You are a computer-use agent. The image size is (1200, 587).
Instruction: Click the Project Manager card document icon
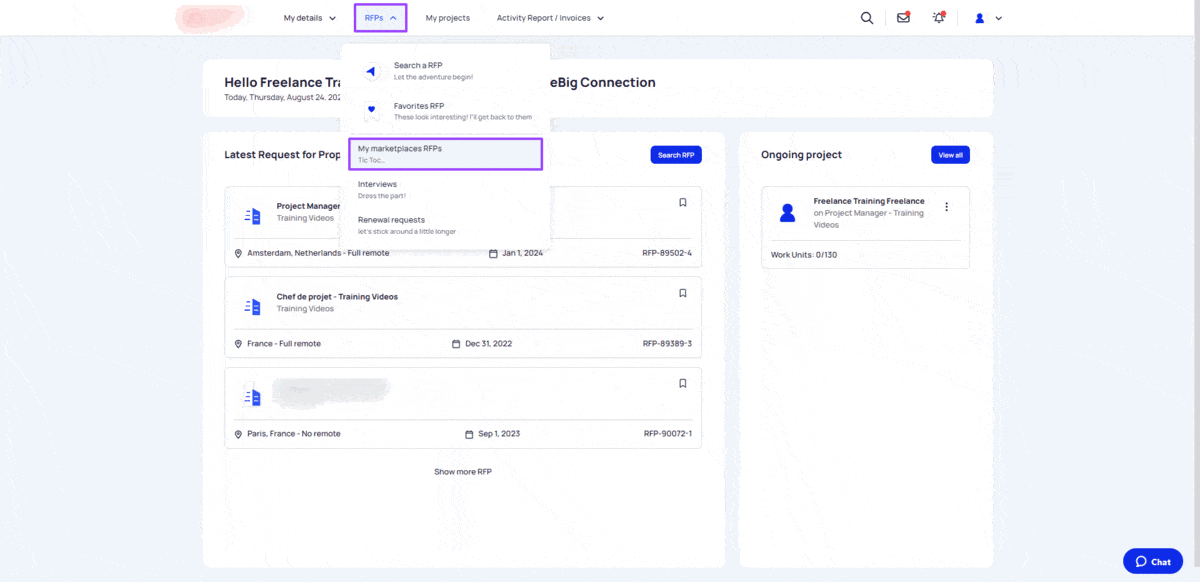(x=252, y=215)
